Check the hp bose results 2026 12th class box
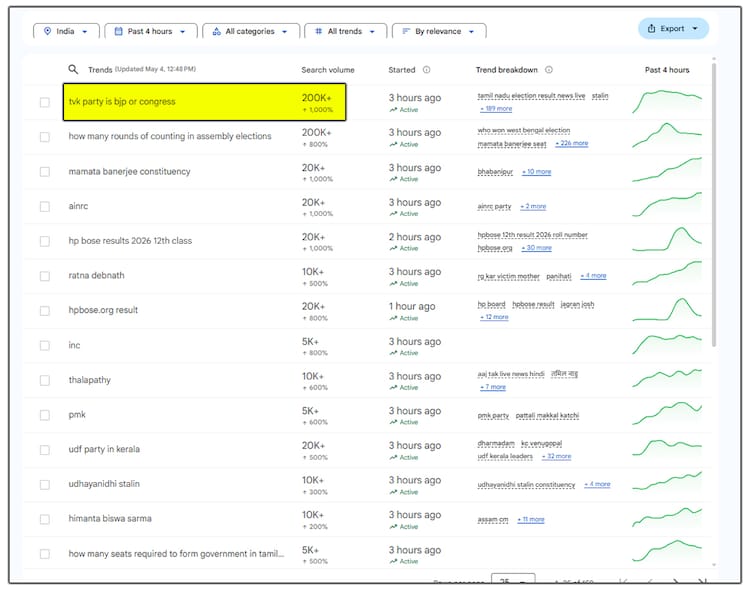 (44, 241)
